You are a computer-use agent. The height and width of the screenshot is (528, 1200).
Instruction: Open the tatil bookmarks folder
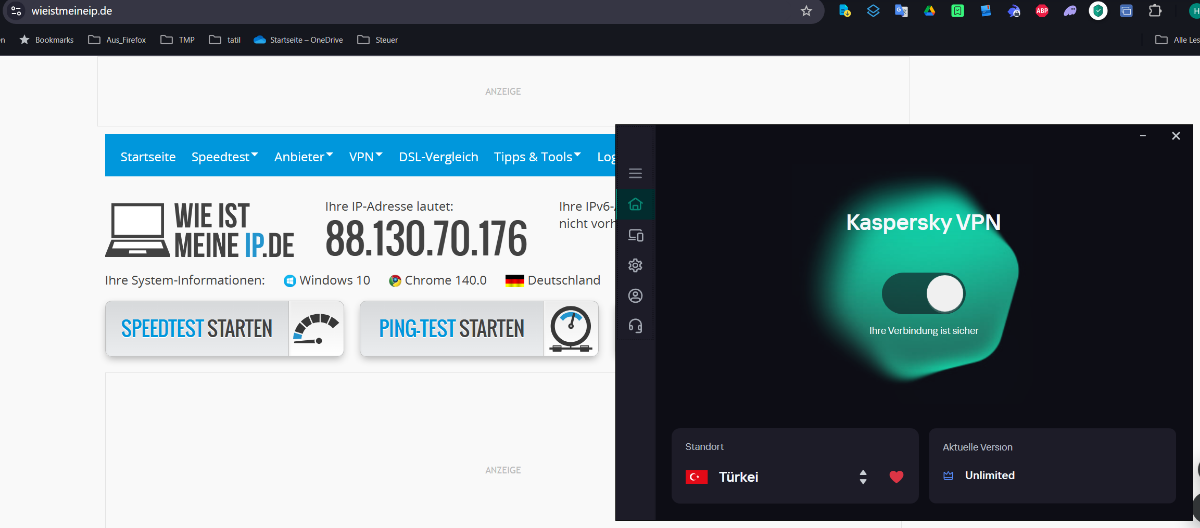click(225, 40)
